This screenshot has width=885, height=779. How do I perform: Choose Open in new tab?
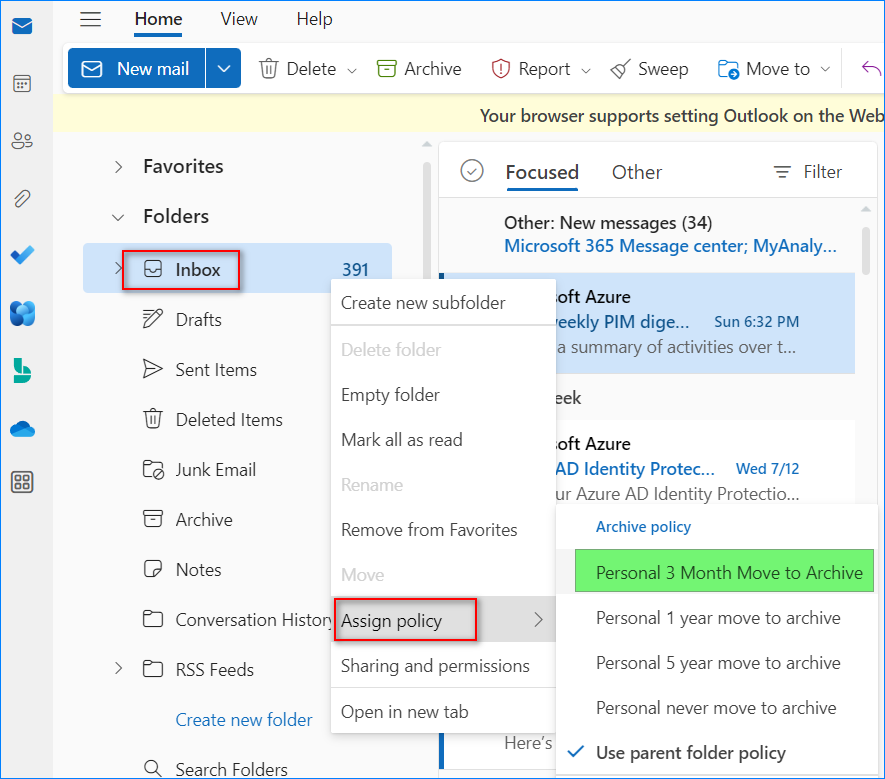point(443,712)
